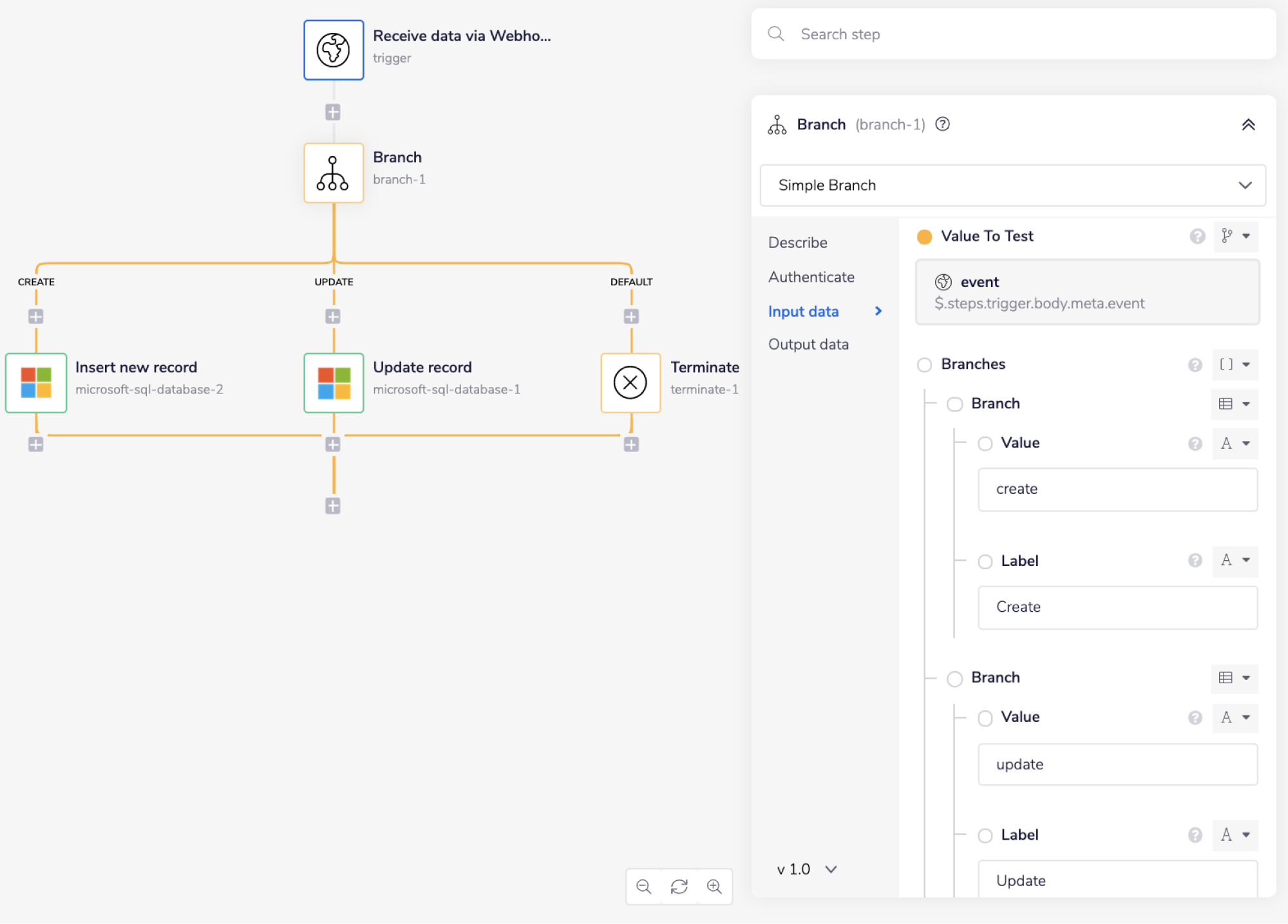This screenshot has height=924, width=1288.
Task: Select the Branch step node on canvas
Action: pos(334,173)
